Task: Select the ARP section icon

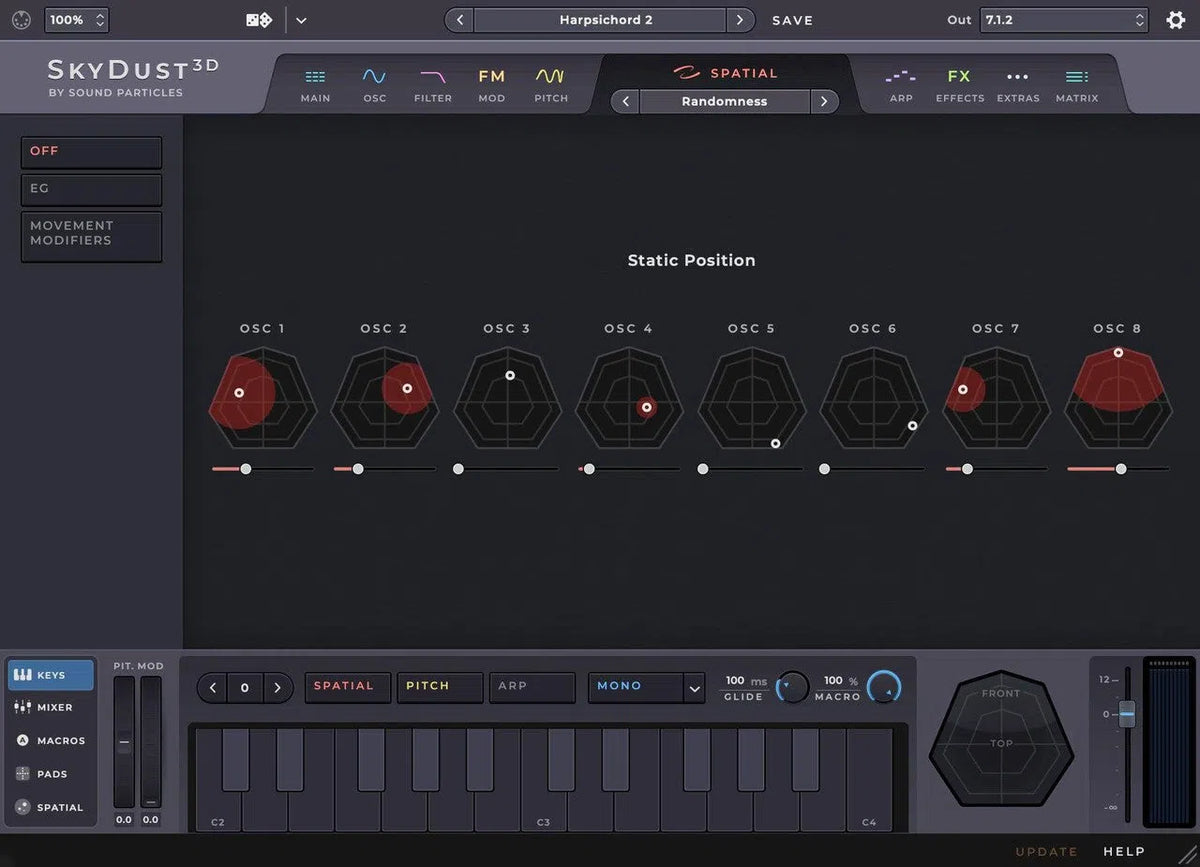Action: [901, 84]
